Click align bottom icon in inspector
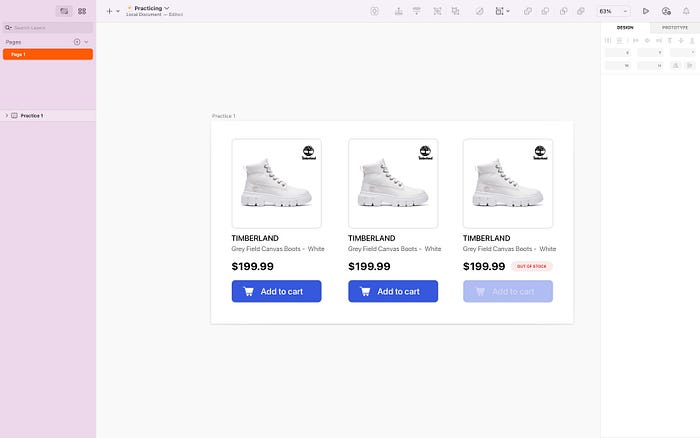The width and height of the screenshot is (700, 438). (x=692, y=41)
